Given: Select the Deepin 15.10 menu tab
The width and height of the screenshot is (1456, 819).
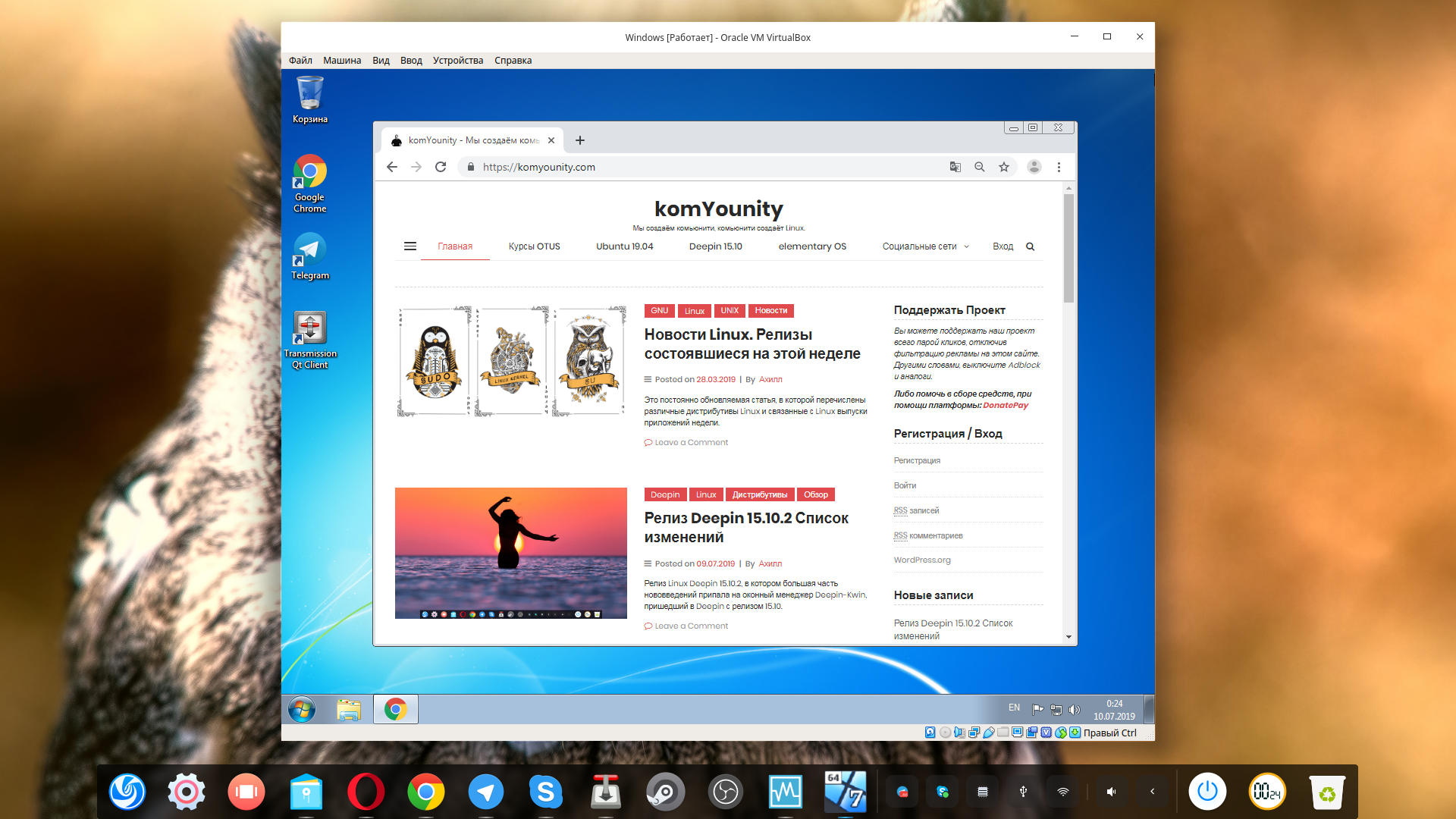Looking at the screenshot, I should click(x=715, y=246).
